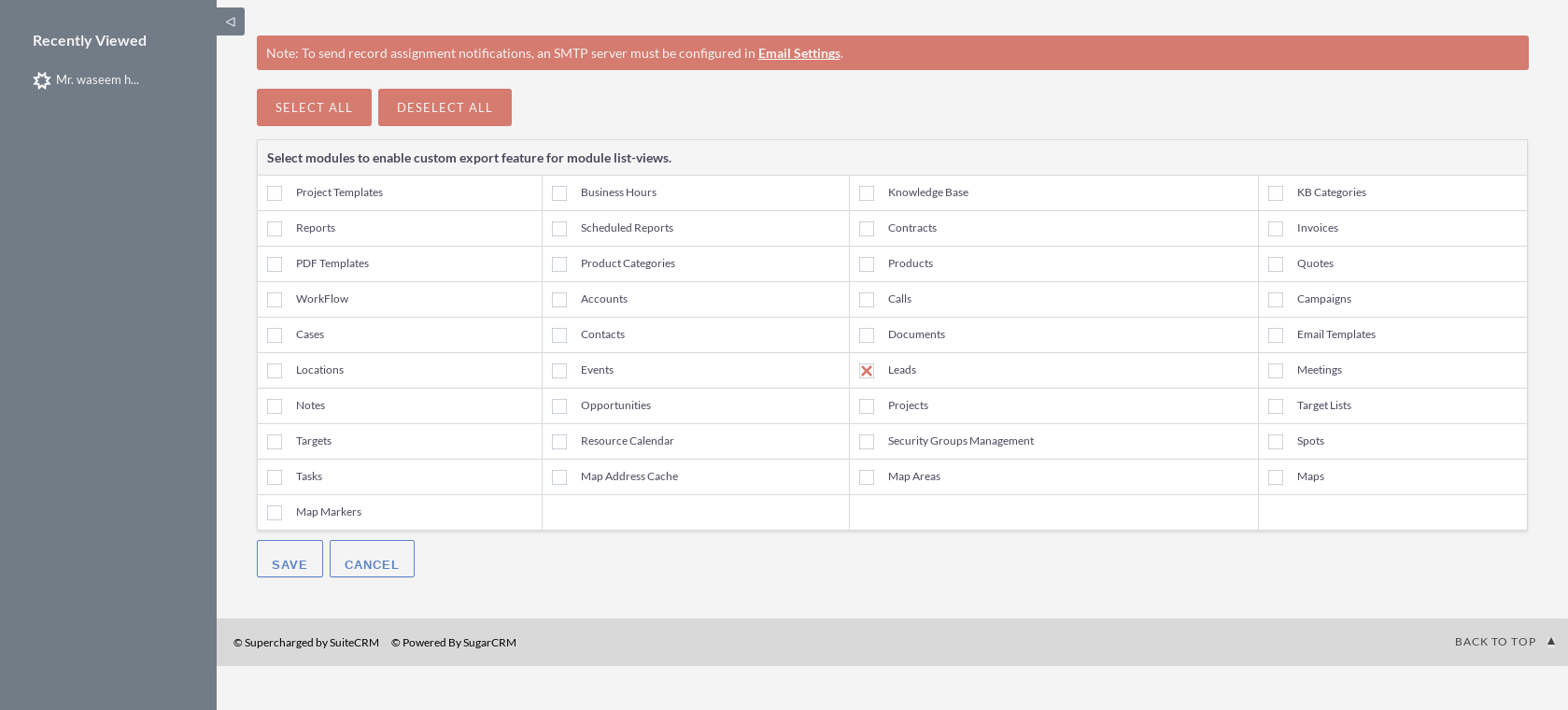Check the Scheduled Reports checkbox
Image resolution: width=1568 pixels, height=710 pixels.
tap(559, 229)
